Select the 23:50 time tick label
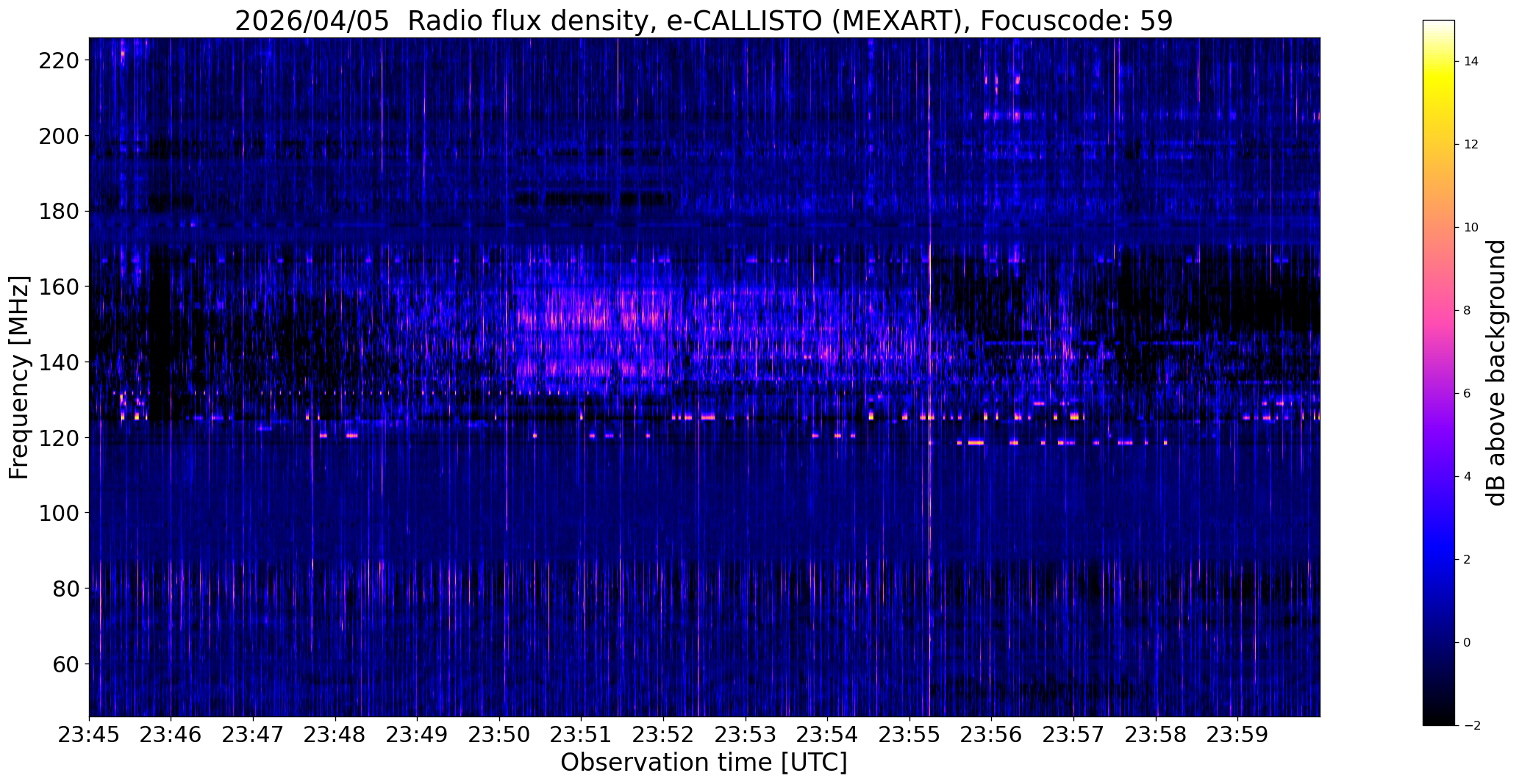Image resolution: width=1519 pixels, height=784 pixels. [x=499, y=735]
